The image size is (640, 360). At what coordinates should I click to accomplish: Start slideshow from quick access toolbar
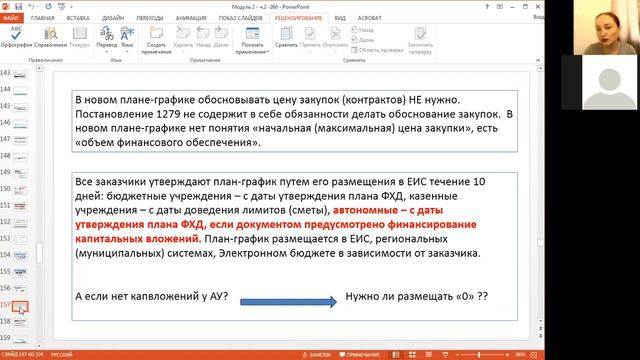pyautogui.click(x=61, y=7)
